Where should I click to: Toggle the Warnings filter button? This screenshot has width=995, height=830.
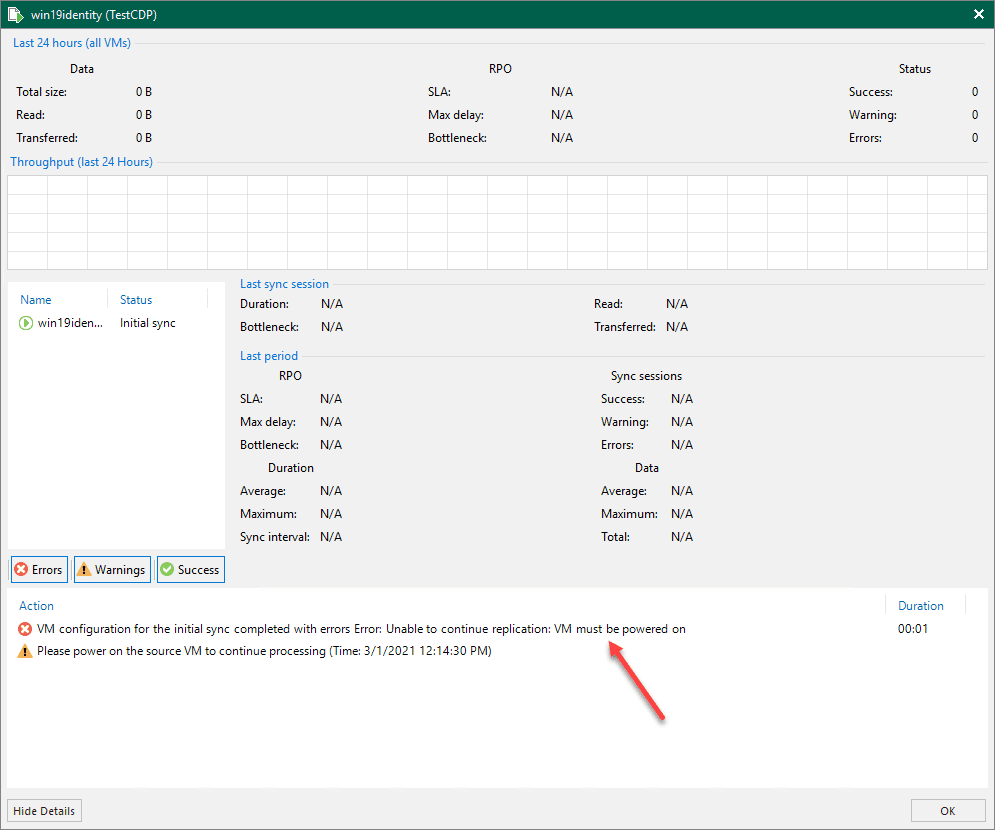point(111,570)
